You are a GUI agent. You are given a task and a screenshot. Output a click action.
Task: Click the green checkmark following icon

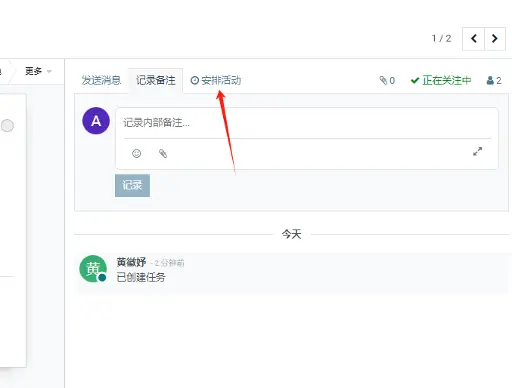415,80
